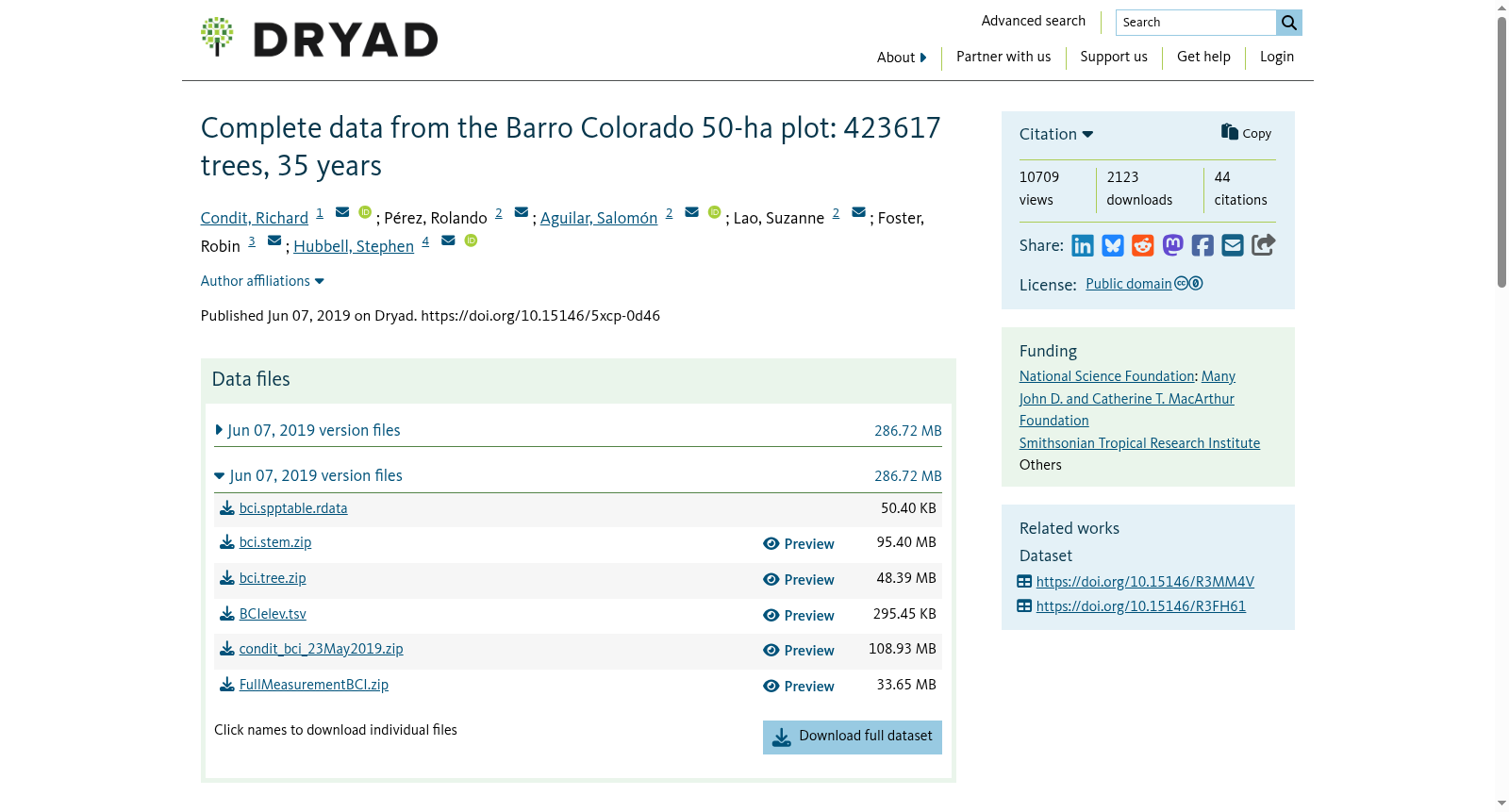
Task: Open Advanced search
Action: 1034,21
